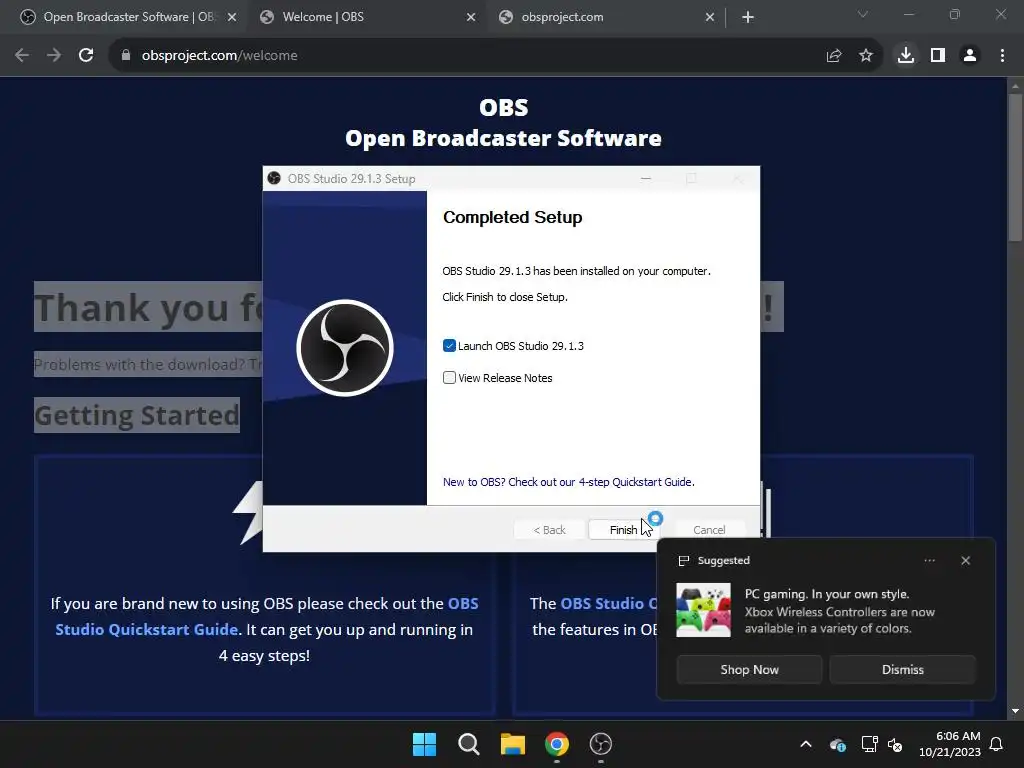
Task: Toggle Chrome side panel
Action: click(x=938, y=56)
